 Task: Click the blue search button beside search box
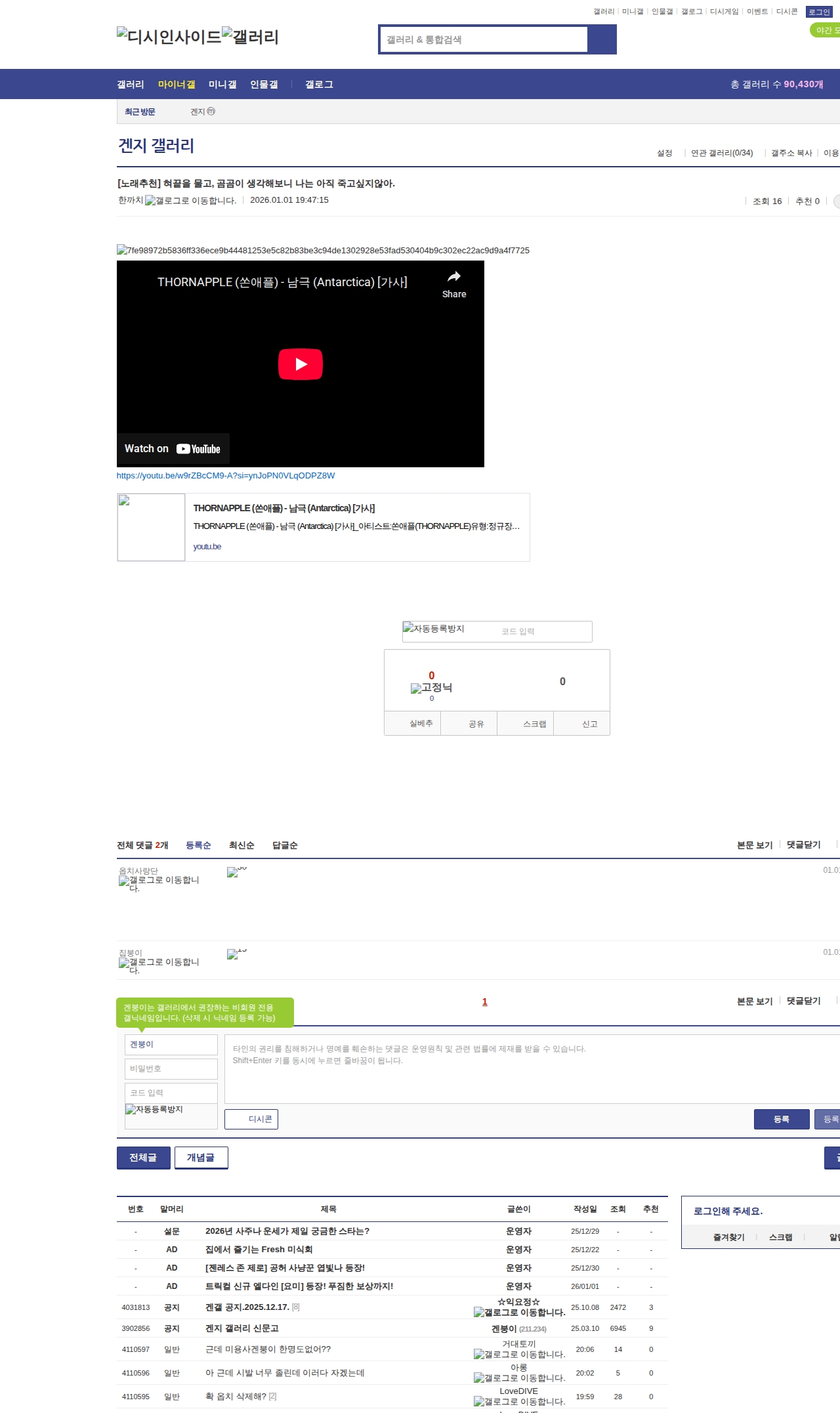point(602,39)
